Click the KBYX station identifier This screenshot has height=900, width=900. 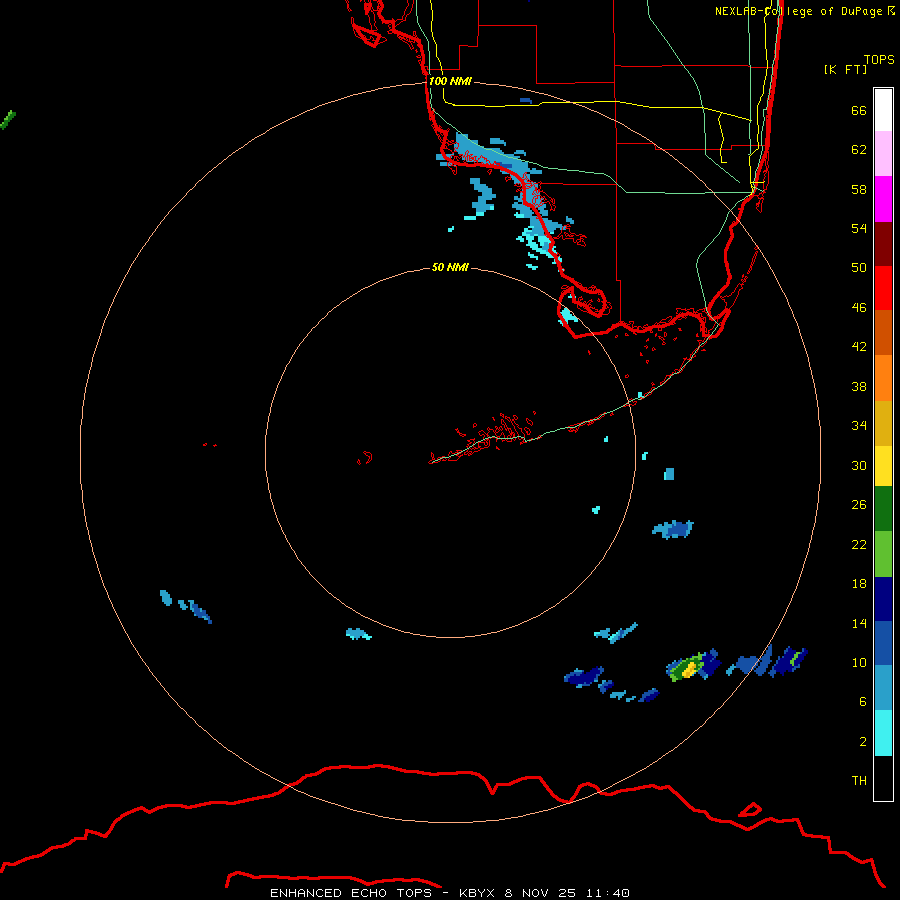[x=476, y=893]
